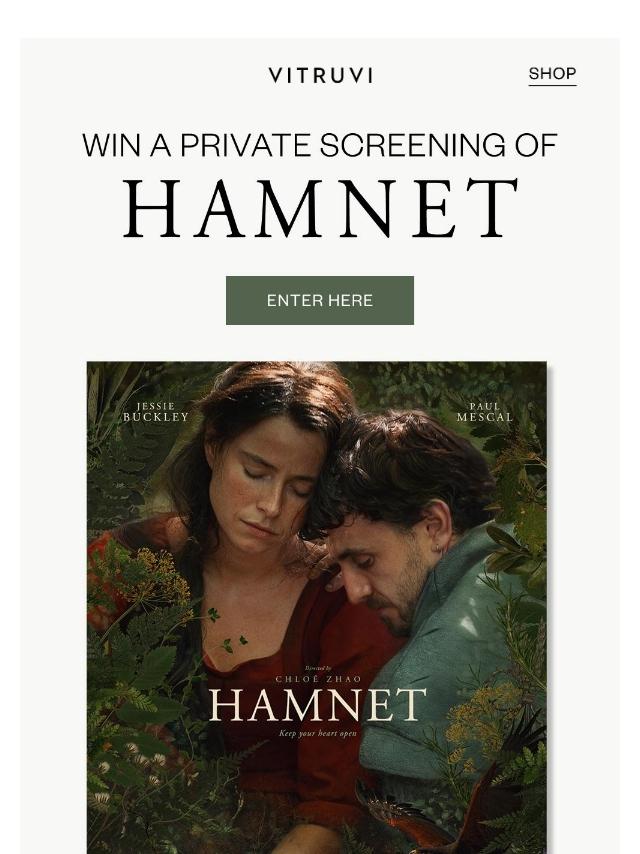
Task: Click the green ENTER HERE button
Action: [320, 300]
